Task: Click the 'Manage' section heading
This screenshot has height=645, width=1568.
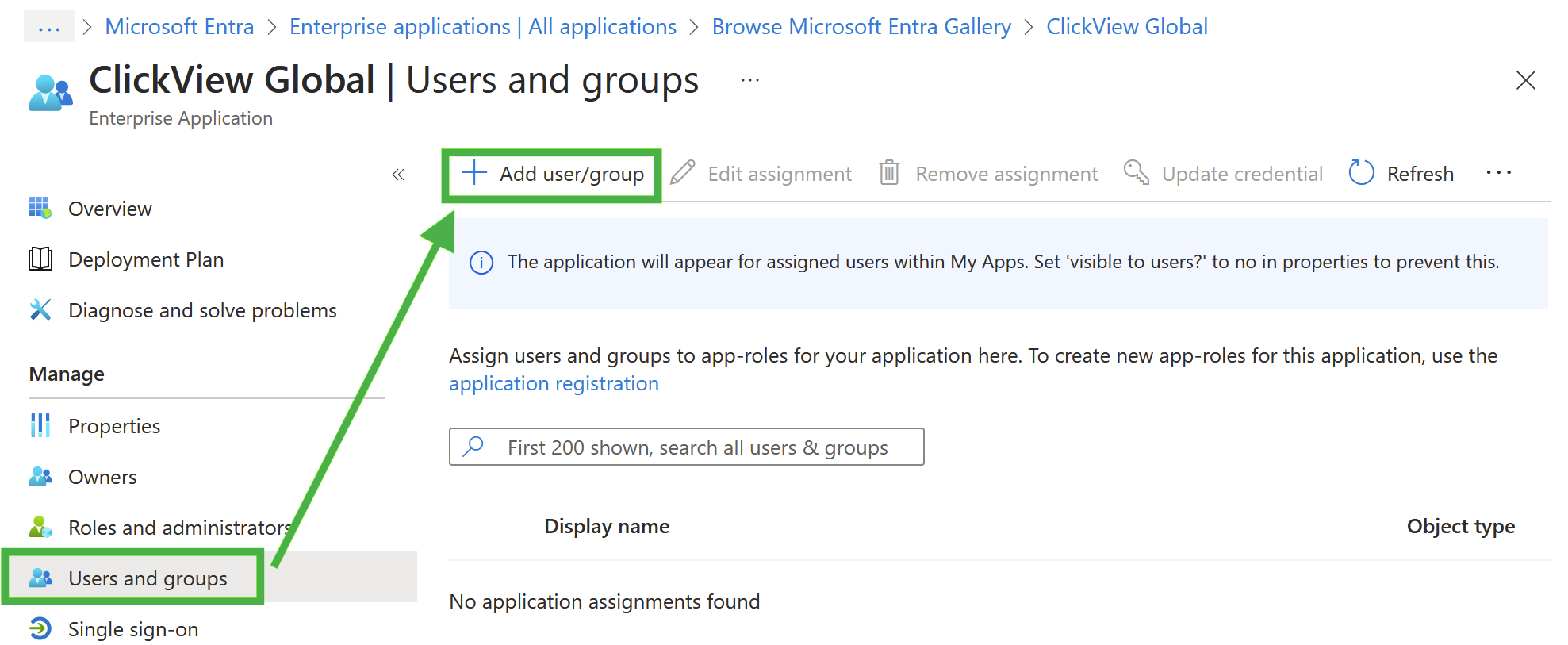Action: pos(67,374)
